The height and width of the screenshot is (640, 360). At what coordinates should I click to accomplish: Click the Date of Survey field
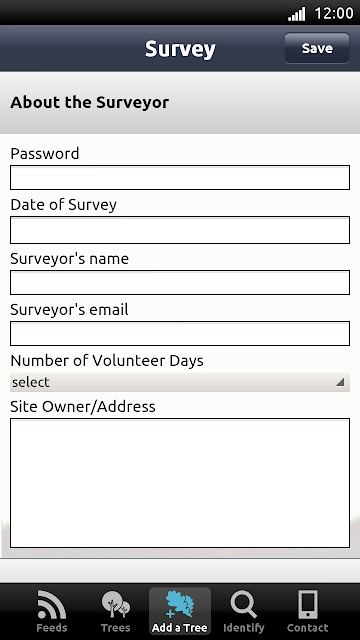180,230
